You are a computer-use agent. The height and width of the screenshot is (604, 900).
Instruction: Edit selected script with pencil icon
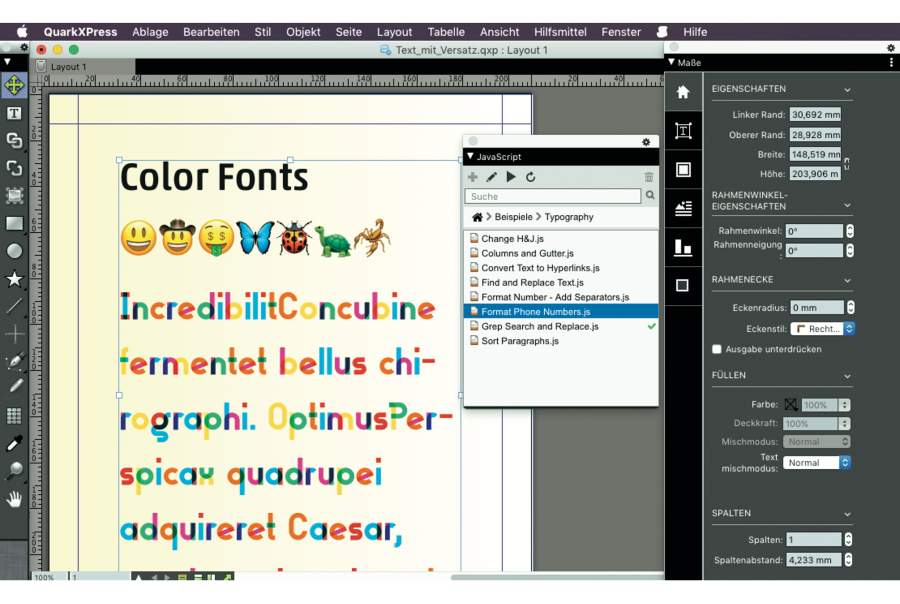(491, 177)
